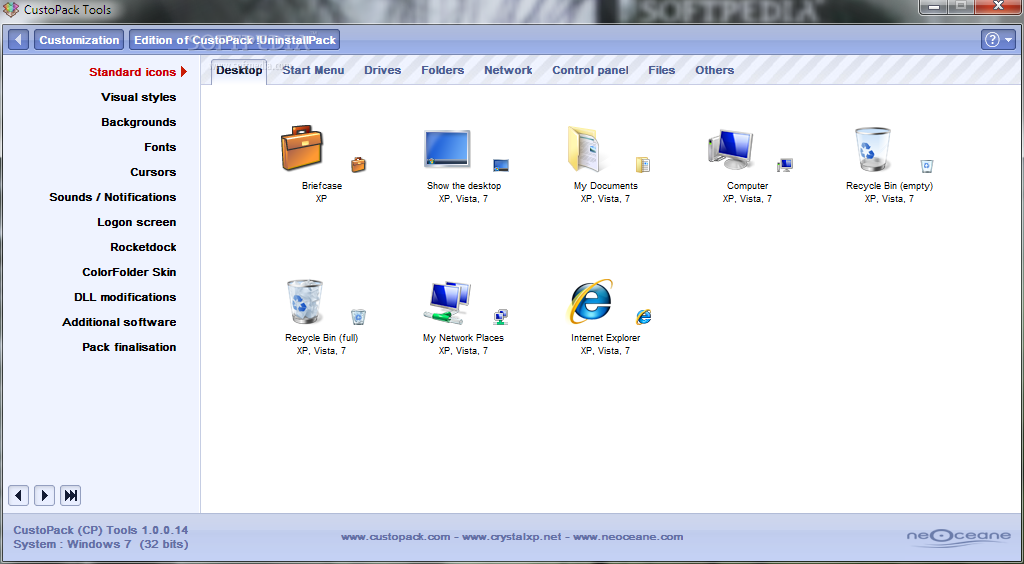
Task: Select Standard icons in sidebar
Action: pyautogui.click(x=133, y=72)
